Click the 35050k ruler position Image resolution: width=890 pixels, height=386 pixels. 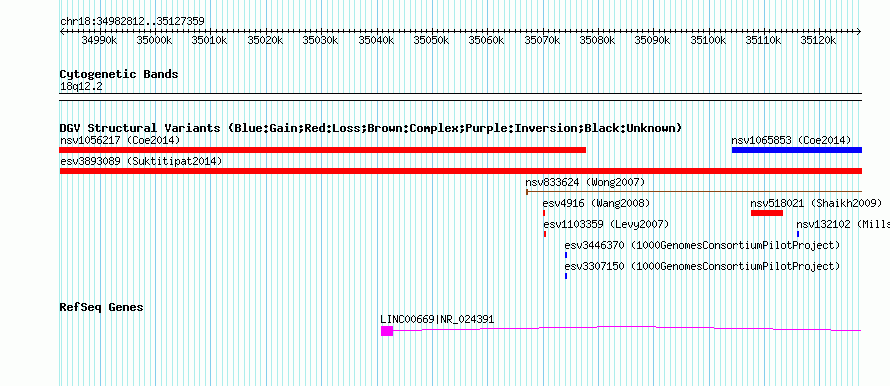(x=431, y=41)
